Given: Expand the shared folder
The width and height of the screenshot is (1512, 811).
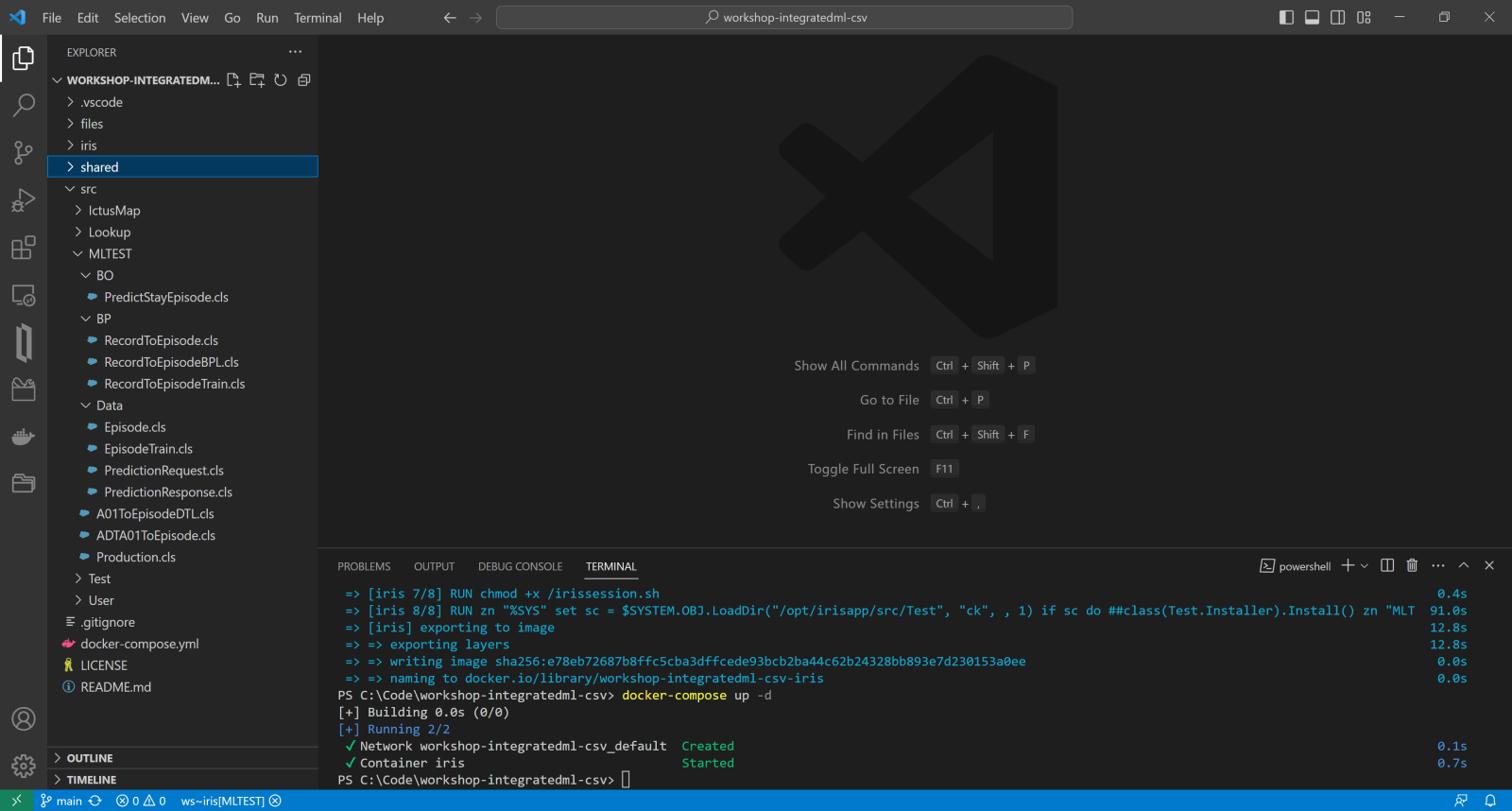Looking at the screenshot, I should (99, 167).
